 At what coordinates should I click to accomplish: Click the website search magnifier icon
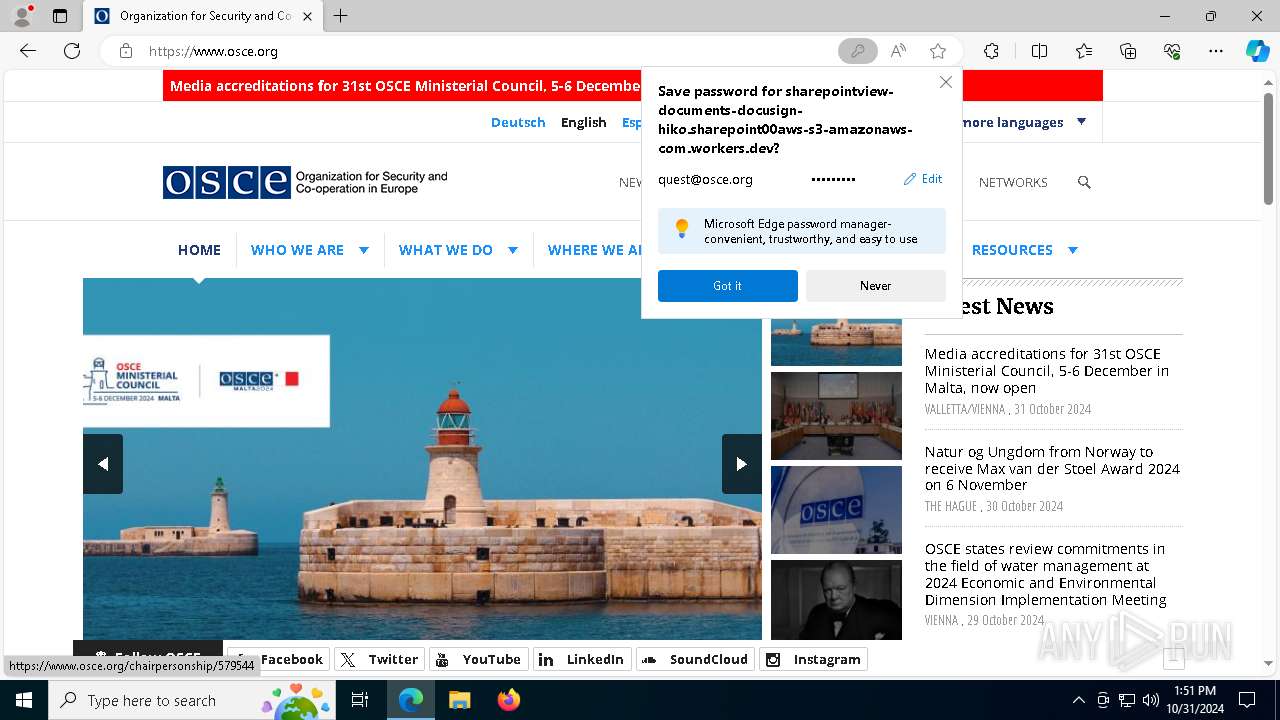[x=1084, y=182]
